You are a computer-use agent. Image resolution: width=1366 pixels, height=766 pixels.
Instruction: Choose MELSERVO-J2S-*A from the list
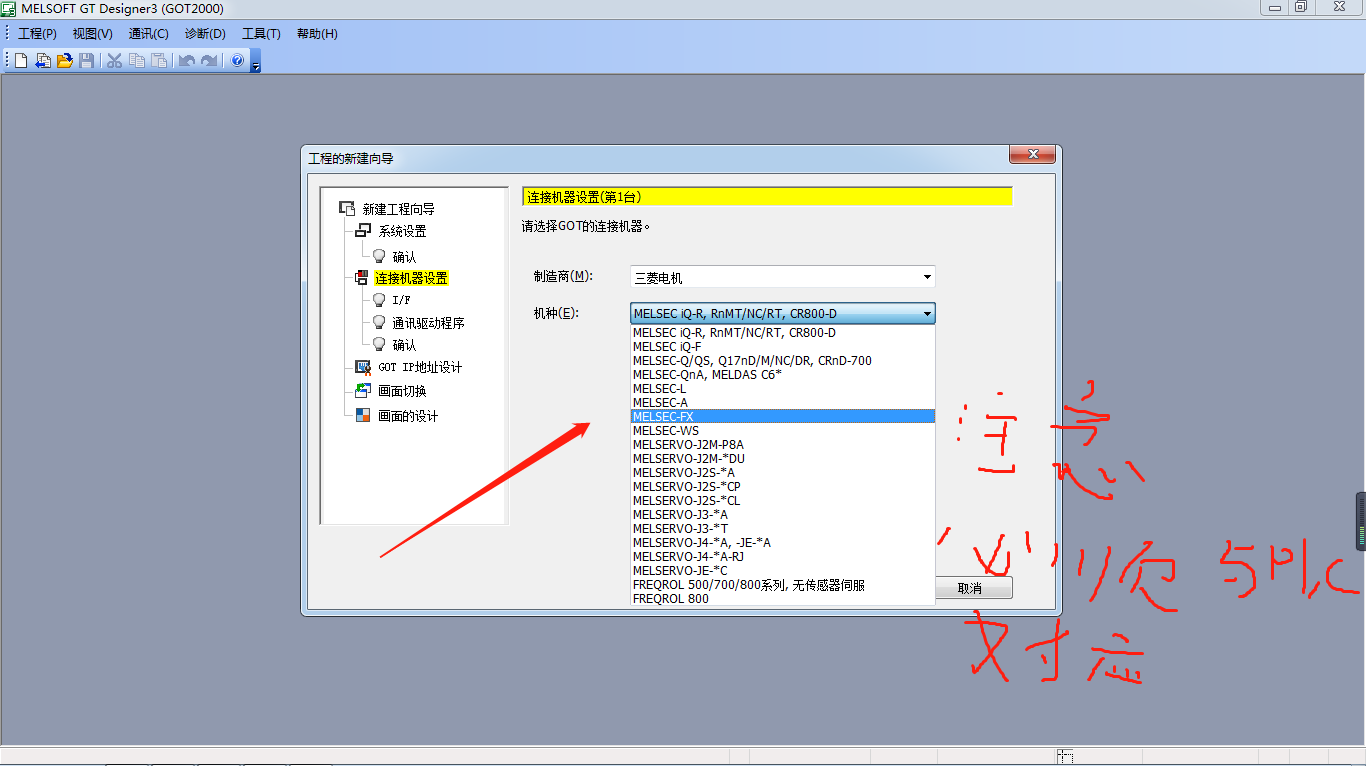(x=783, y=473)
